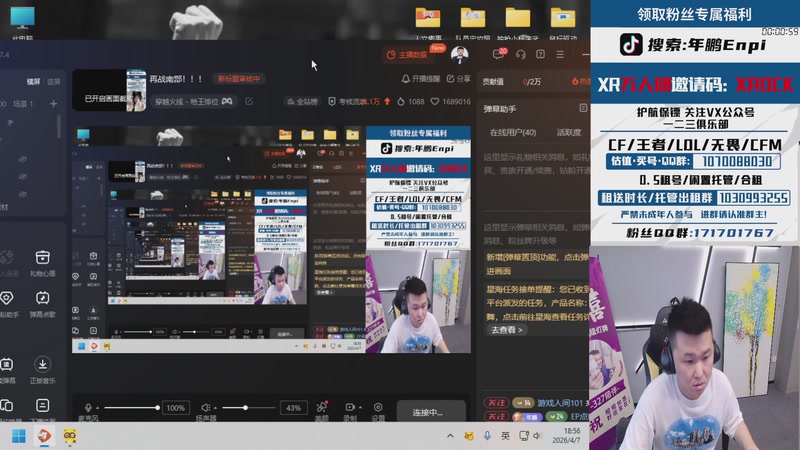Click the stream title 再战南部!!!
The height and width of the screenshot is (450, 800).
click(x=176, y=79)
